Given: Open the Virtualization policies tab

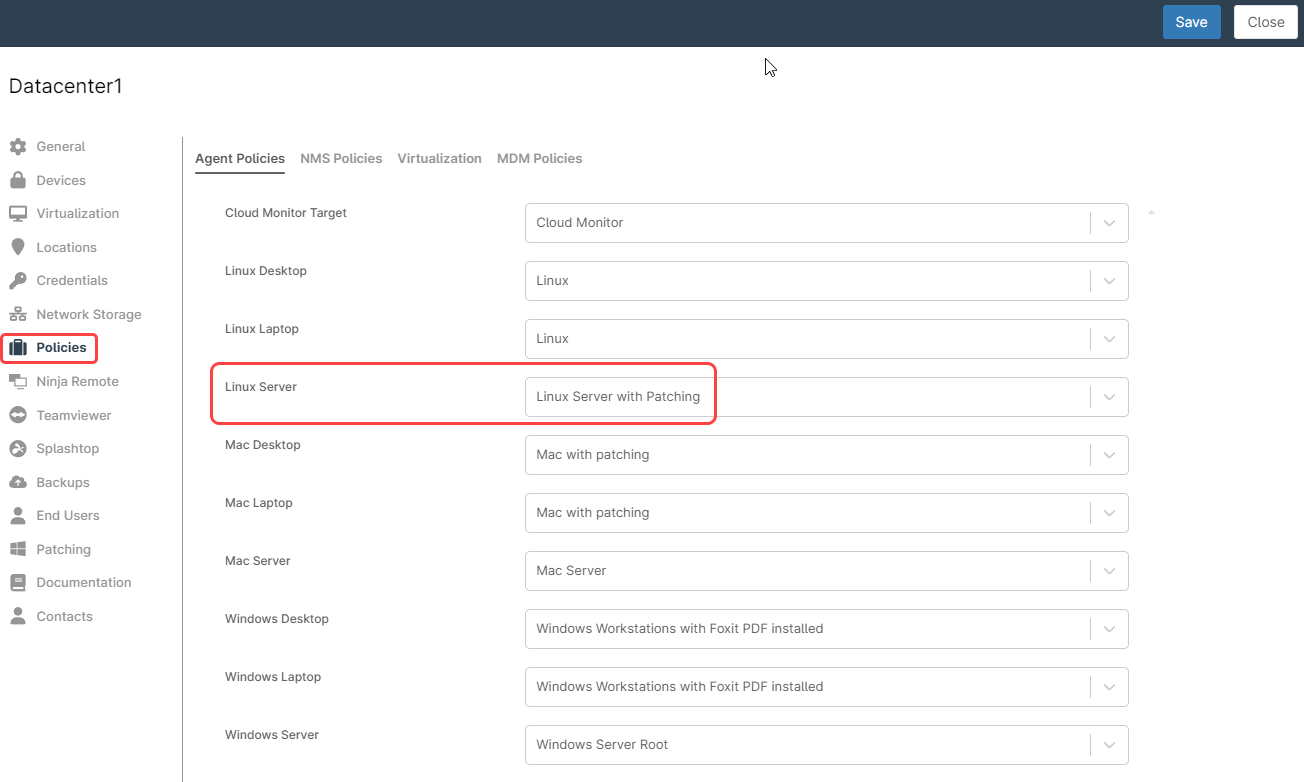Looking at the screenshot, I should pos(439,159).
